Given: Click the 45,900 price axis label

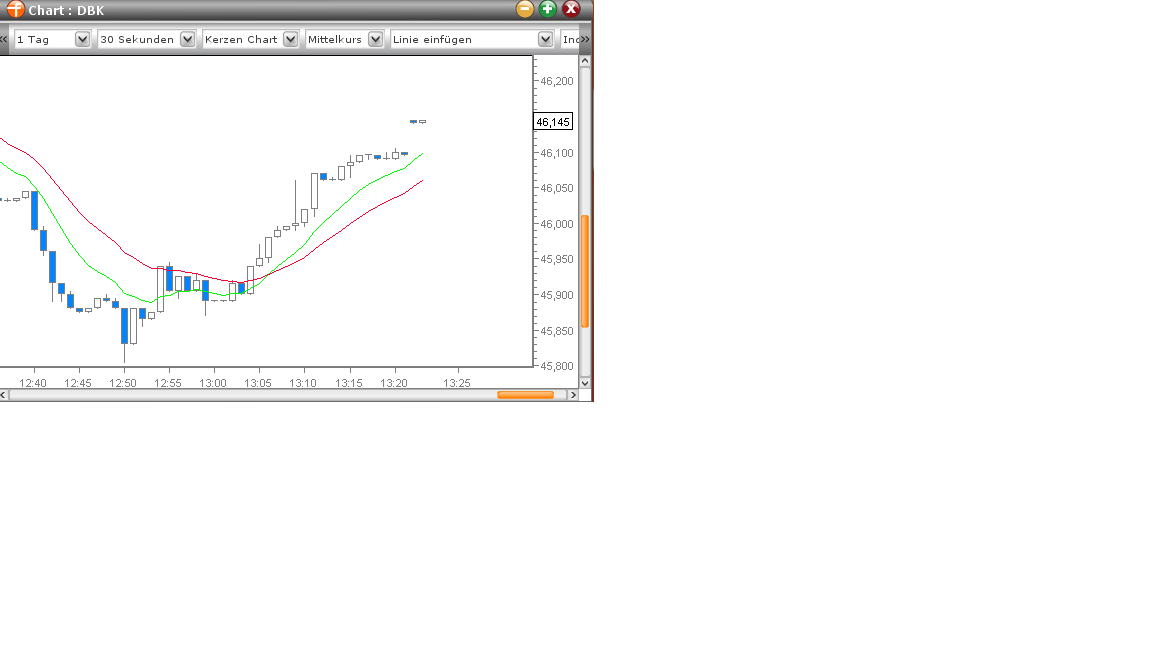Looking at the screenshot, I should click(x=557, y=295).
